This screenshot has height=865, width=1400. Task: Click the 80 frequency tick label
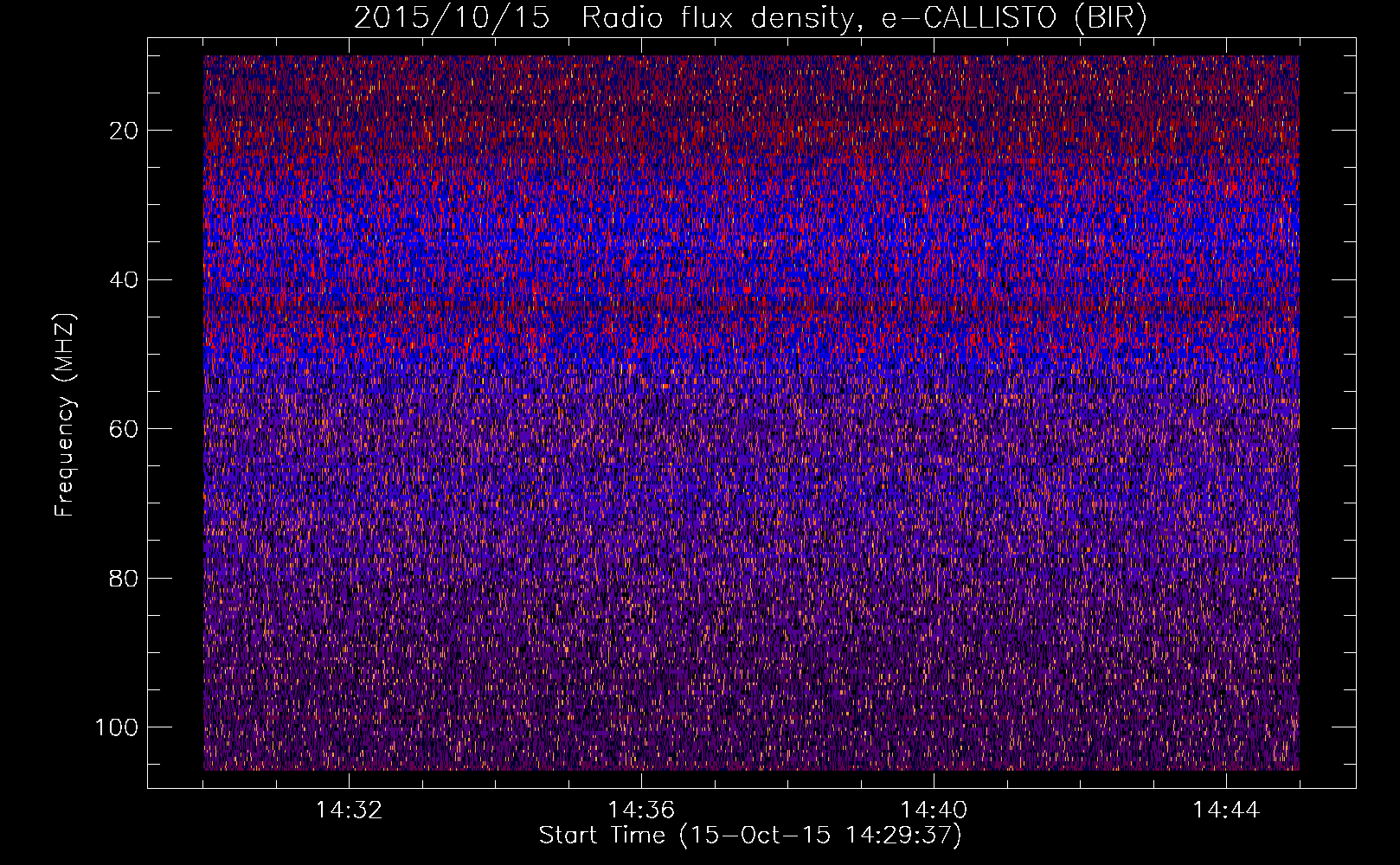click(x=125, y=578)
